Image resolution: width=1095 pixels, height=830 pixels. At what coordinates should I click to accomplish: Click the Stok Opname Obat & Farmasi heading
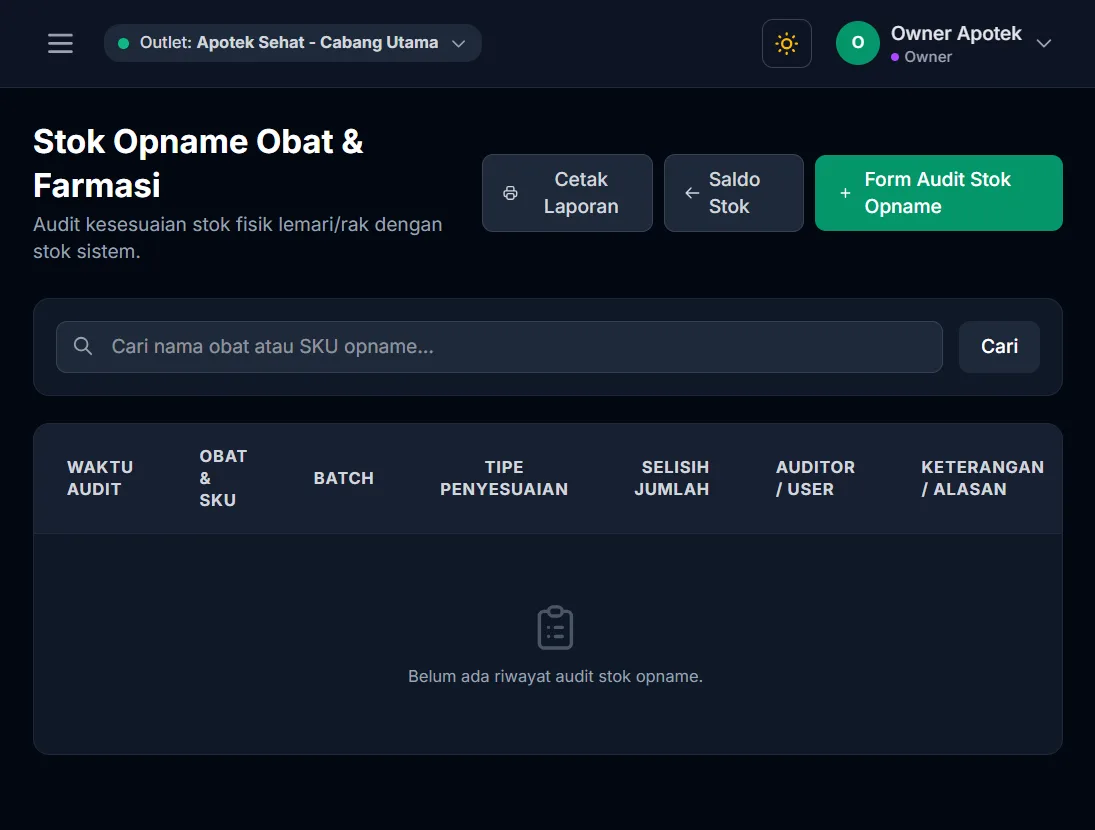(198, 163)
